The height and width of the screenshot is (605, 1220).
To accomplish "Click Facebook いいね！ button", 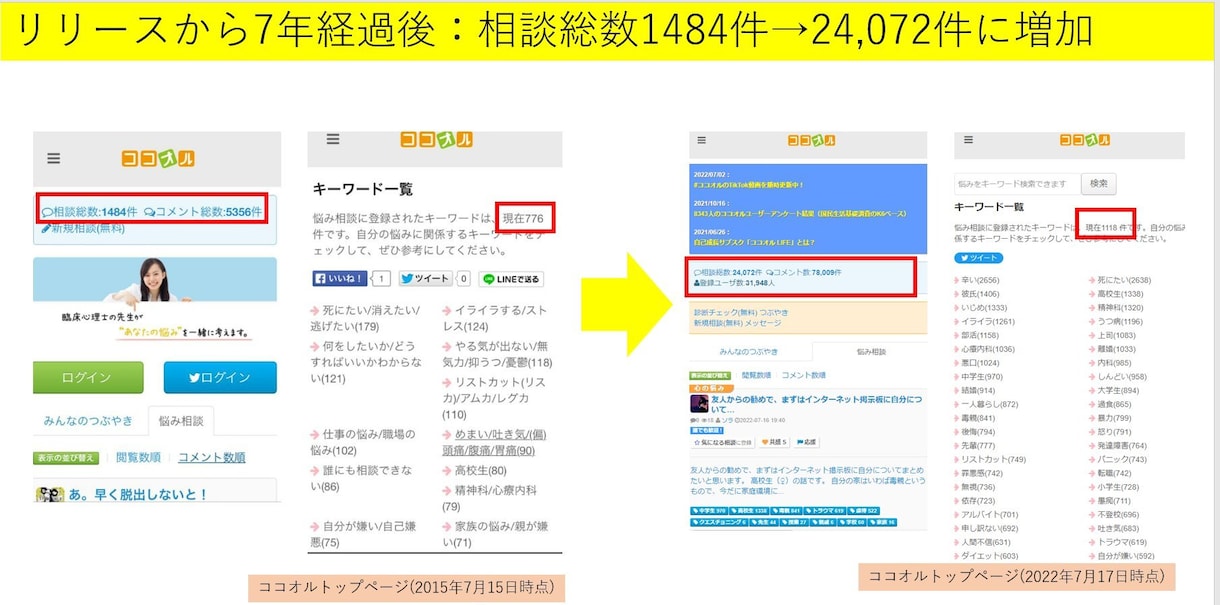I will (341, 279).
